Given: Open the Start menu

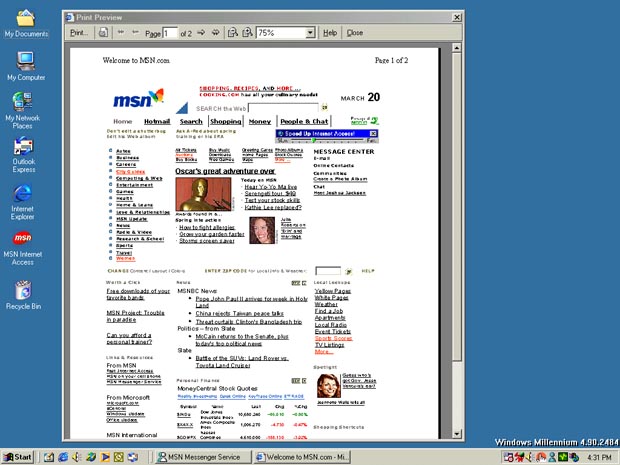Looking at the screenshot, I should click(18, 457).
